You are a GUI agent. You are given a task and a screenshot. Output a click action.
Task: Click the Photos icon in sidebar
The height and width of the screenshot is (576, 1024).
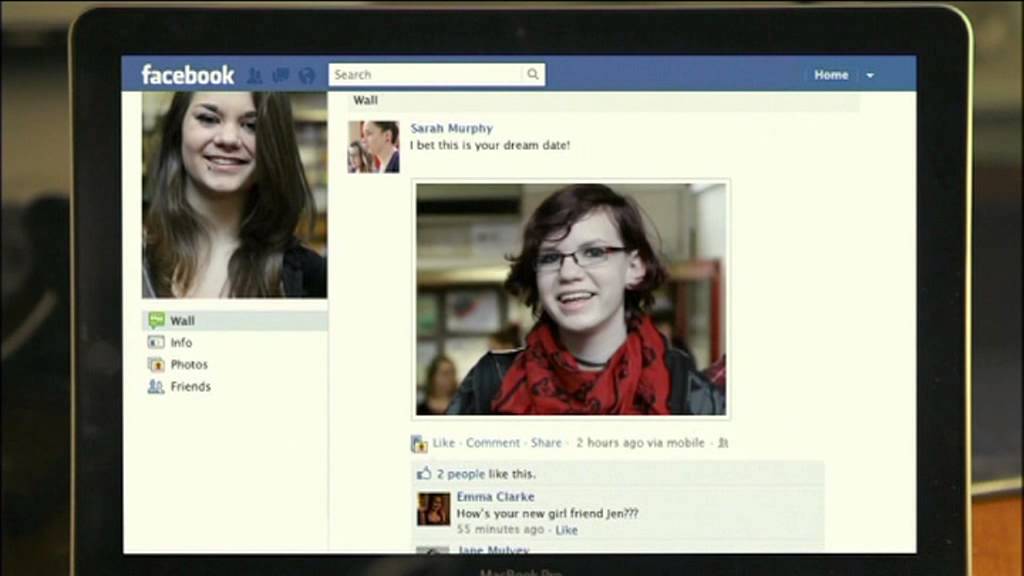click(x=156, y=364)
